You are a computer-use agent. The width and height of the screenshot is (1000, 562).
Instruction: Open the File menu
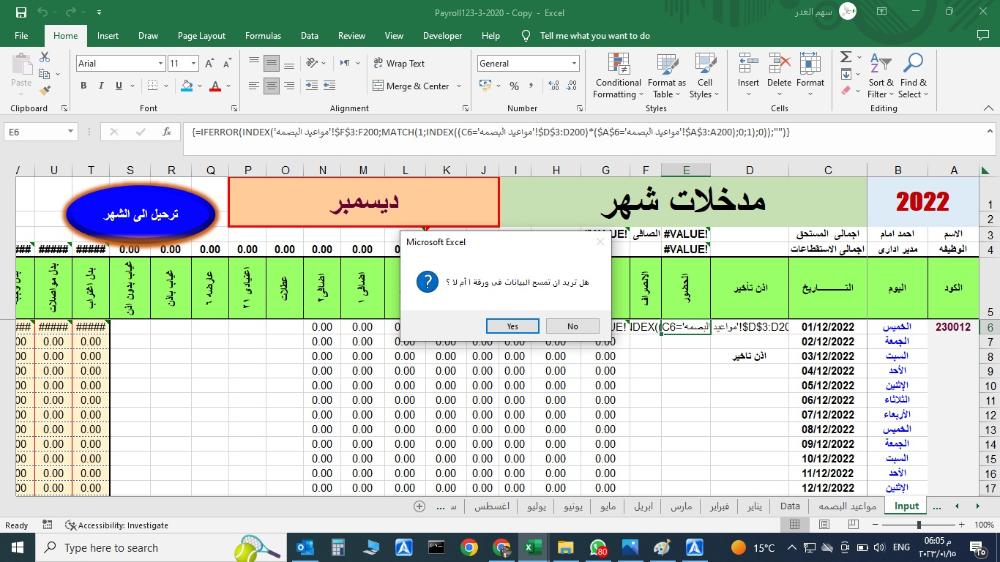pos(21,36)
